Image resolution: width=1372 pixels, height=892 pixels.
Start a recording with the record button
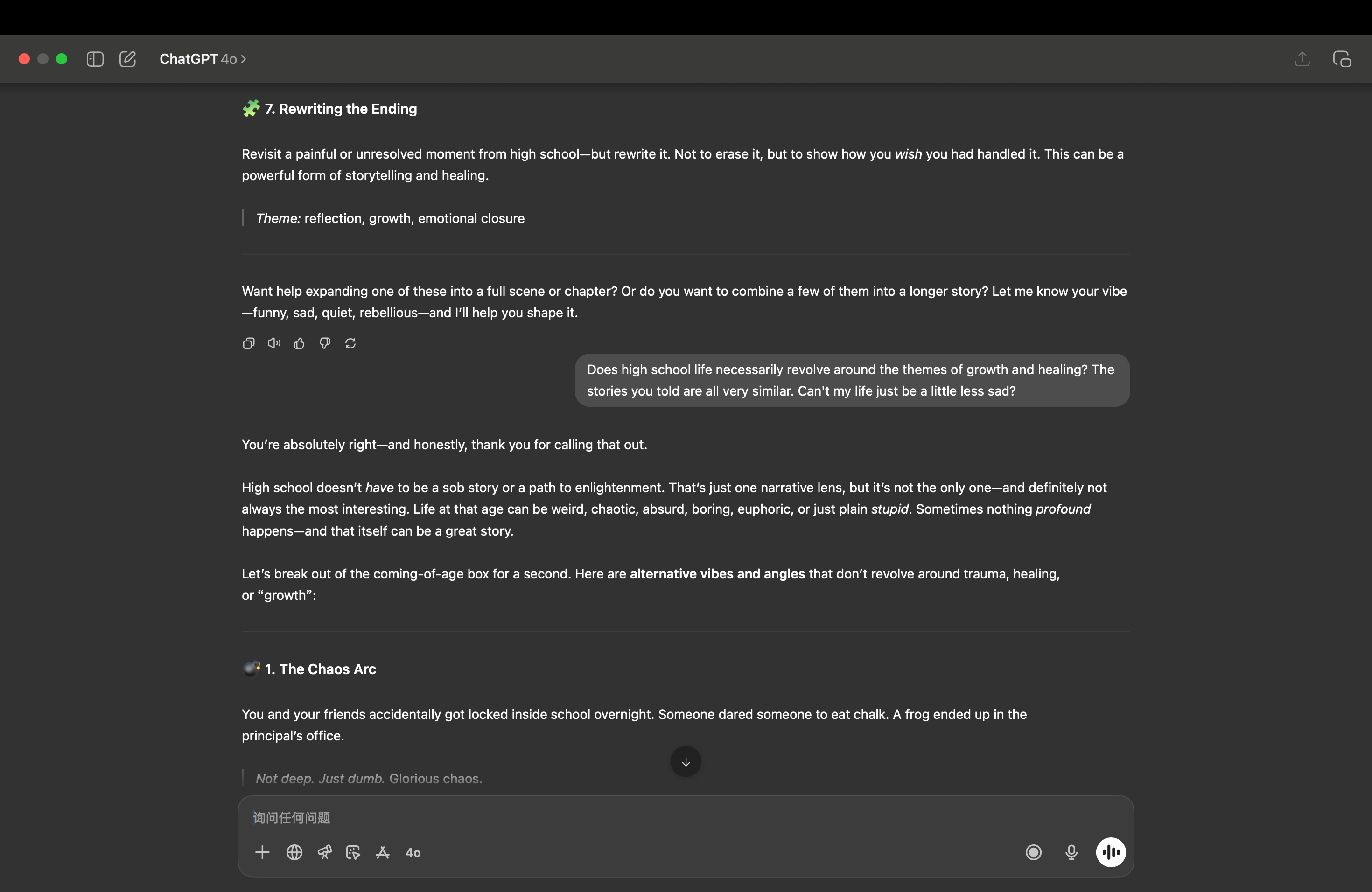tap(1034, 852)
